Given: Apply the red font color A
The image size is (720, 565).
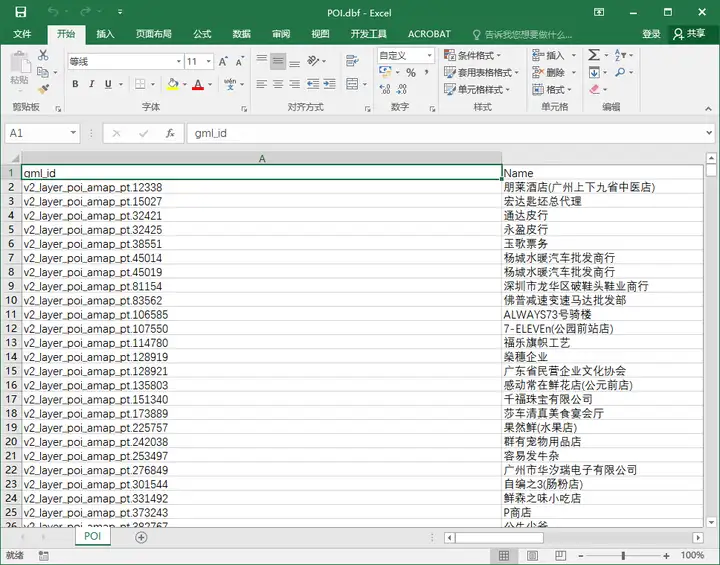Looking at the screenshot, I should click(198, 84).
